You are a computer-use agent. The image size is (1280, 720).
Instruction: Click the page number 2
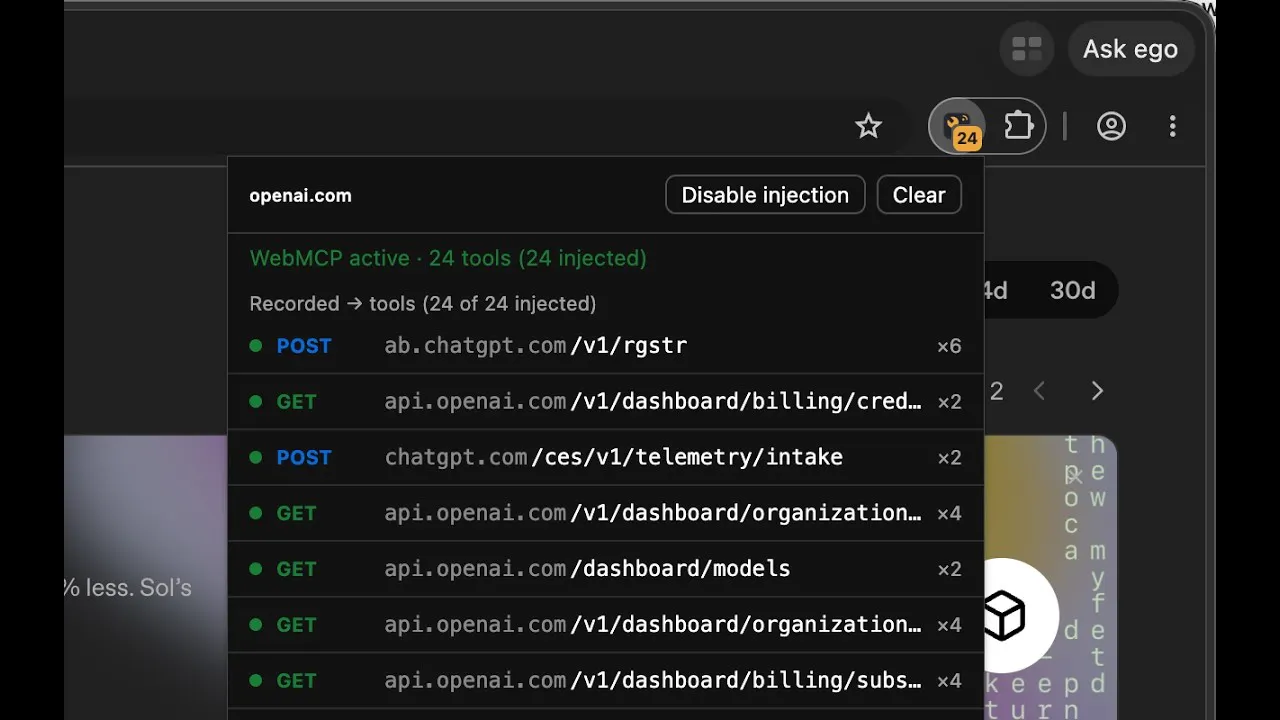pyautogui.click(x=996, y=391)
